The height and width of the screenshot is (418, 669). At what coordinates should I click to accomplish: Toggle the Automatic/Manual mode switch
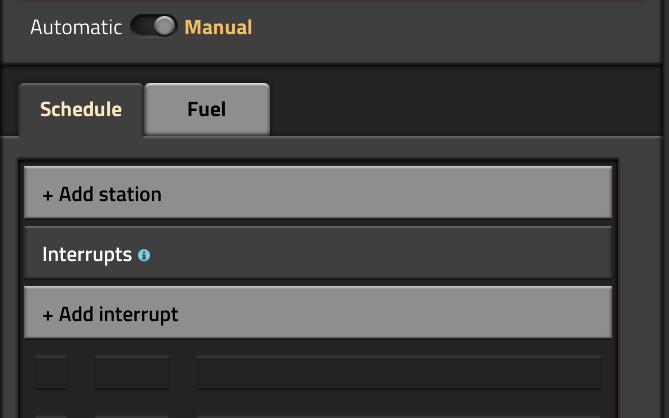click(154, 27)
